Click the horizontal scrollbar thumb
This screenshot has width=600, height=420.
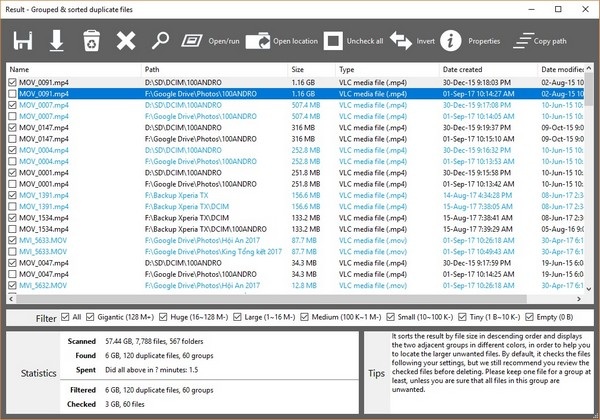pos(271,299)
